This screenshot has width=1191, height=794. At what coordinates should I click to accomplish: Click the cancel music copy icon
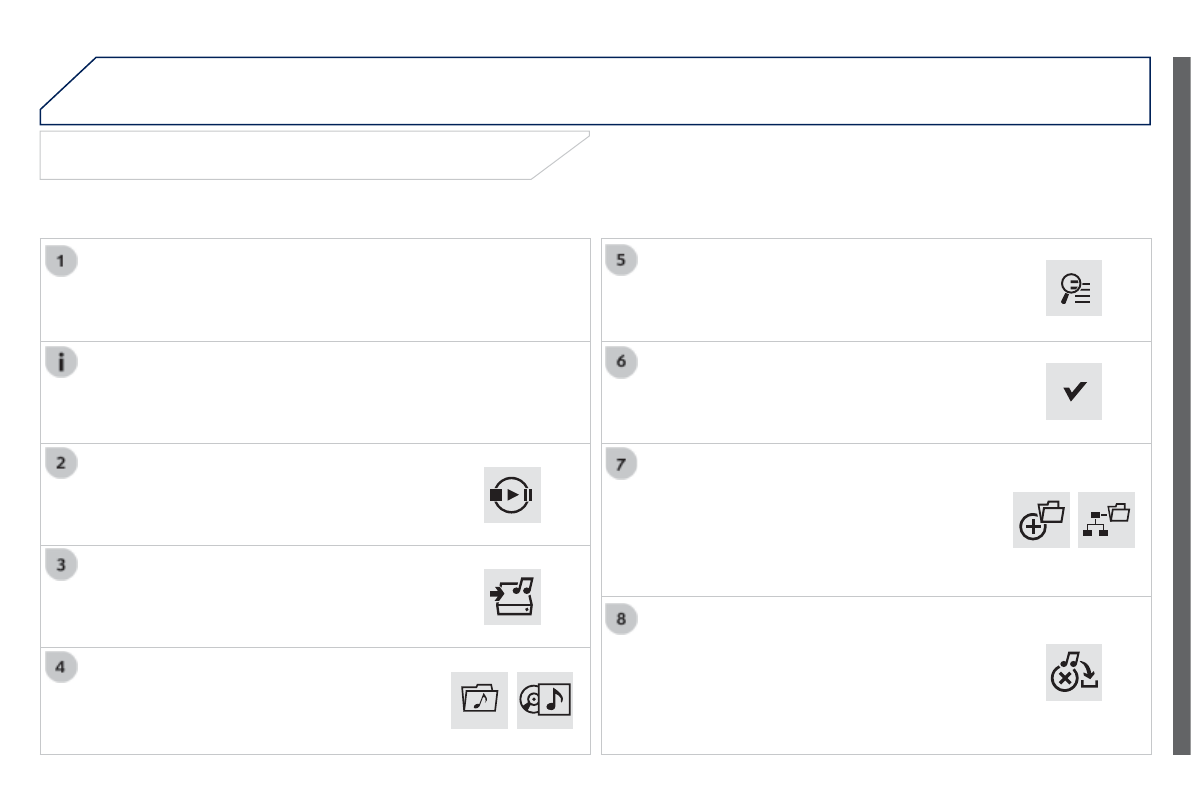point(1074,672)
